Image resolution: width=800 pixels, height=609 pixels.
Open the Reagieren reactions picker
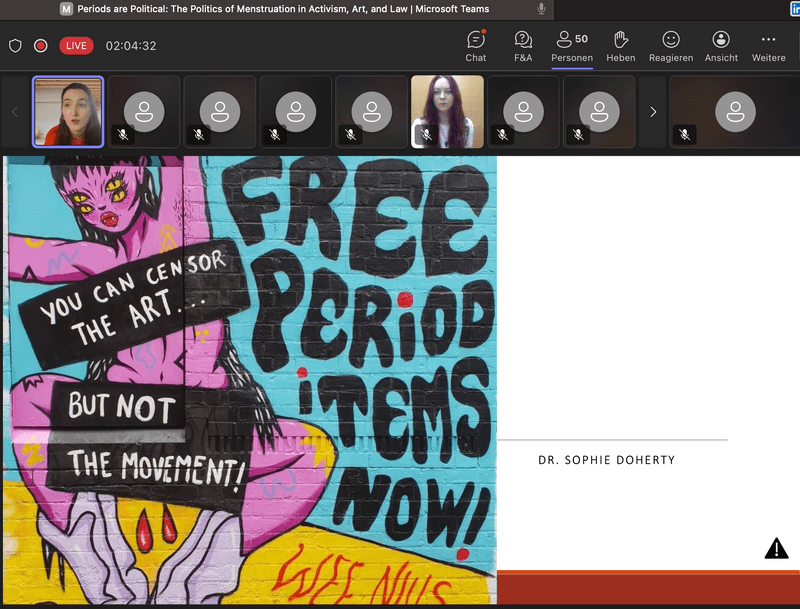(671, 45)
